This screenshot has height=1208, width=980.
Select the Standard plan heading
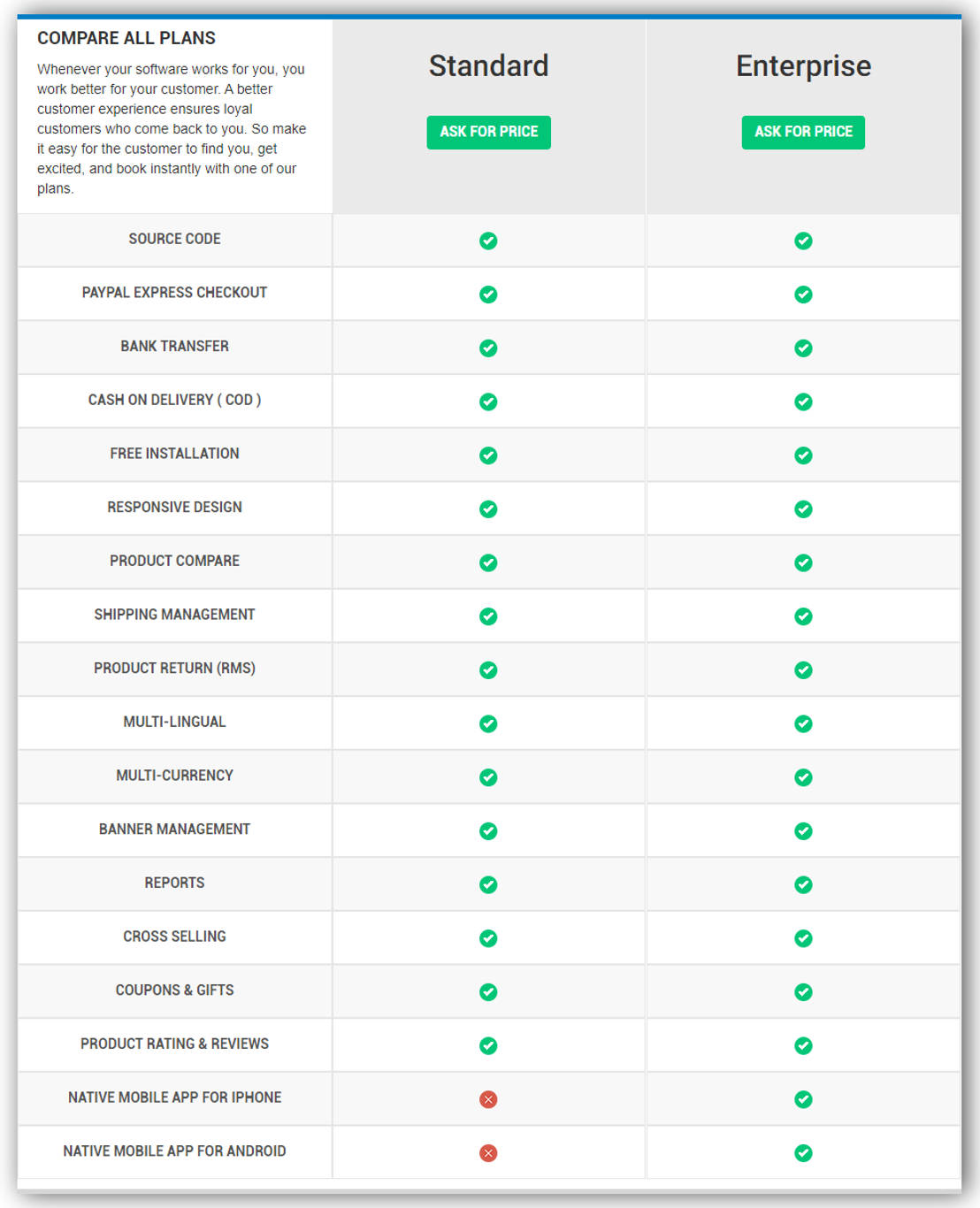coord(488,66)
